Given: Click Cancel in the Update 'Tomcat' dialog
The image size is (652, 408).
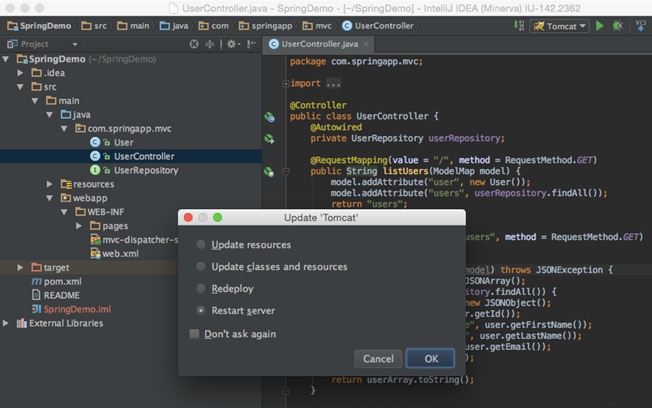Looking at the screenshot, I should tap(378, 359).
